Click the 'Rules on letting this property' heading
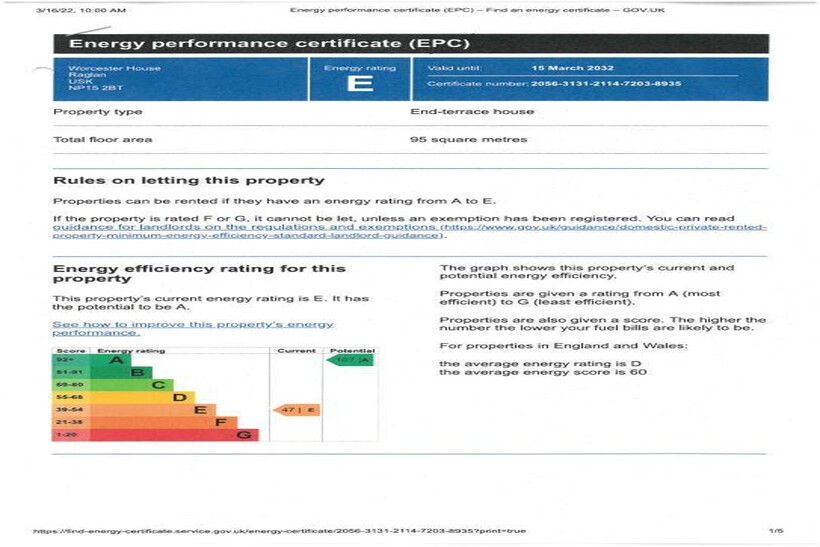 click(188, 180)
